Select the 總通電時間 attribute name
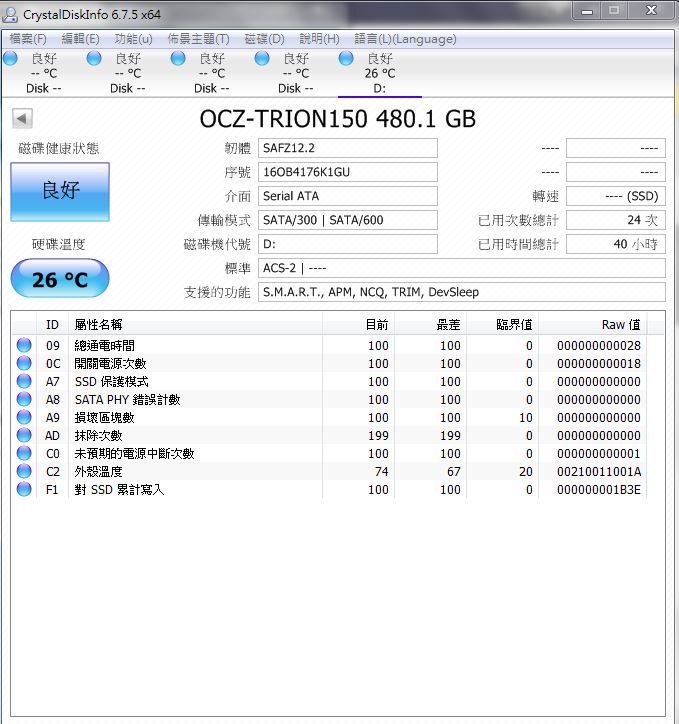Viewport: 679px width, 724px height. (x=105, y=345)
